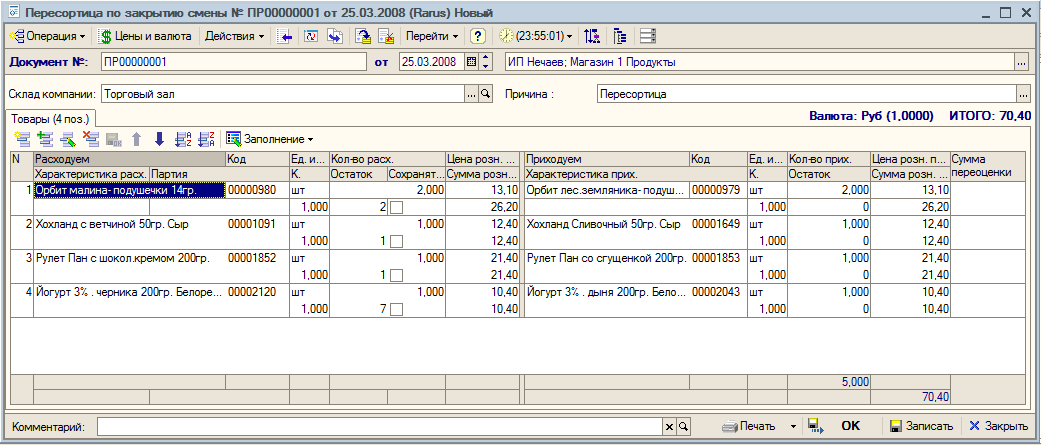The height and width of the screenshot is (445, 1041).
Task: Open calendar picker next to date 25.03.2008
Action: [472, 62]
